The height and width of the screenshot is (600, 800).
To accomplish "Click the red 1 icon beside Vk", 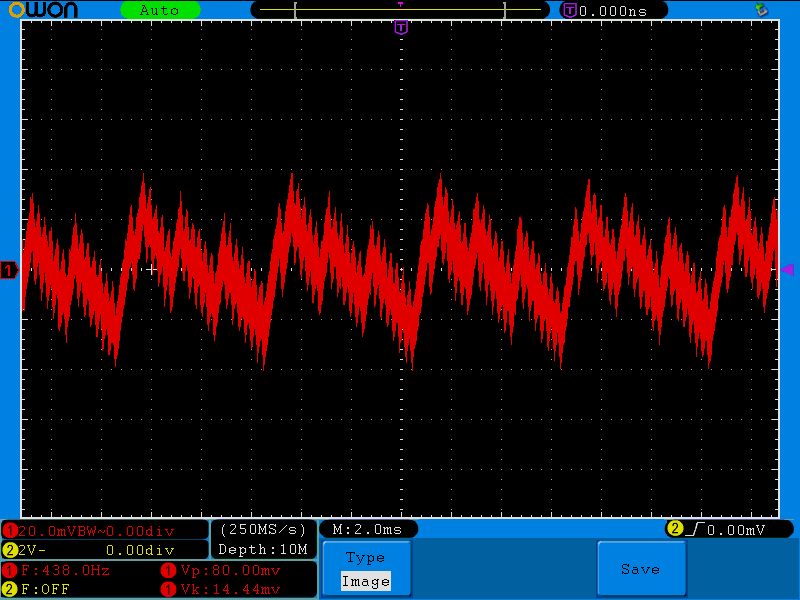I will pyautogui.click(x=168, y=589).
